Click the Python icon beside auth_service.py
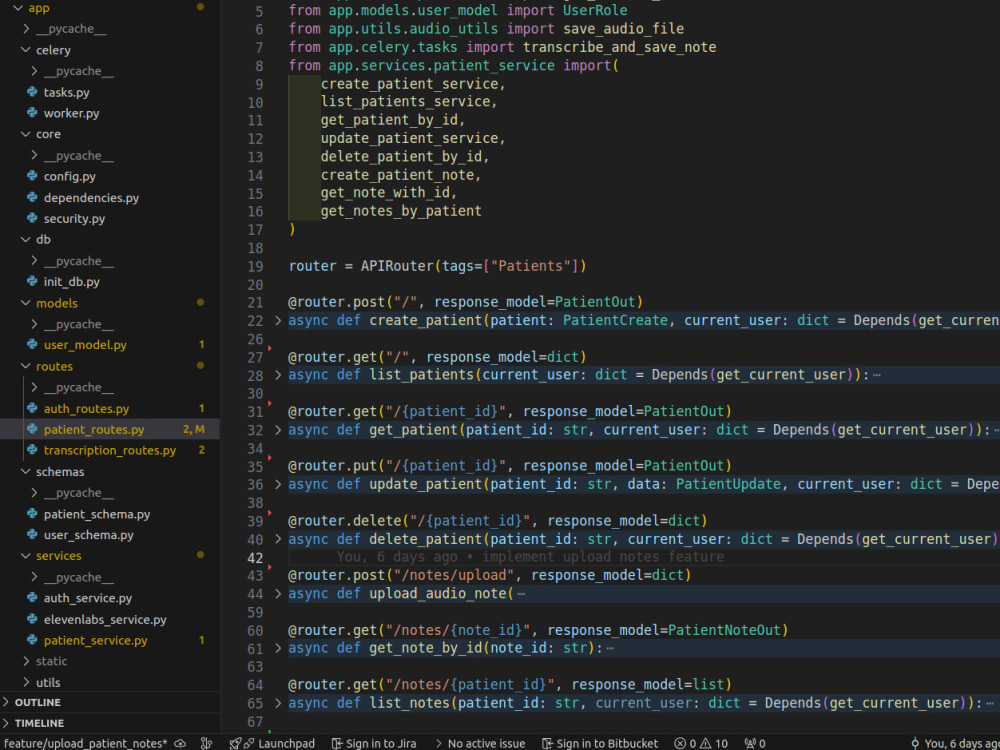This screenshot has height=750, width=1000. [x=32, y=598]
